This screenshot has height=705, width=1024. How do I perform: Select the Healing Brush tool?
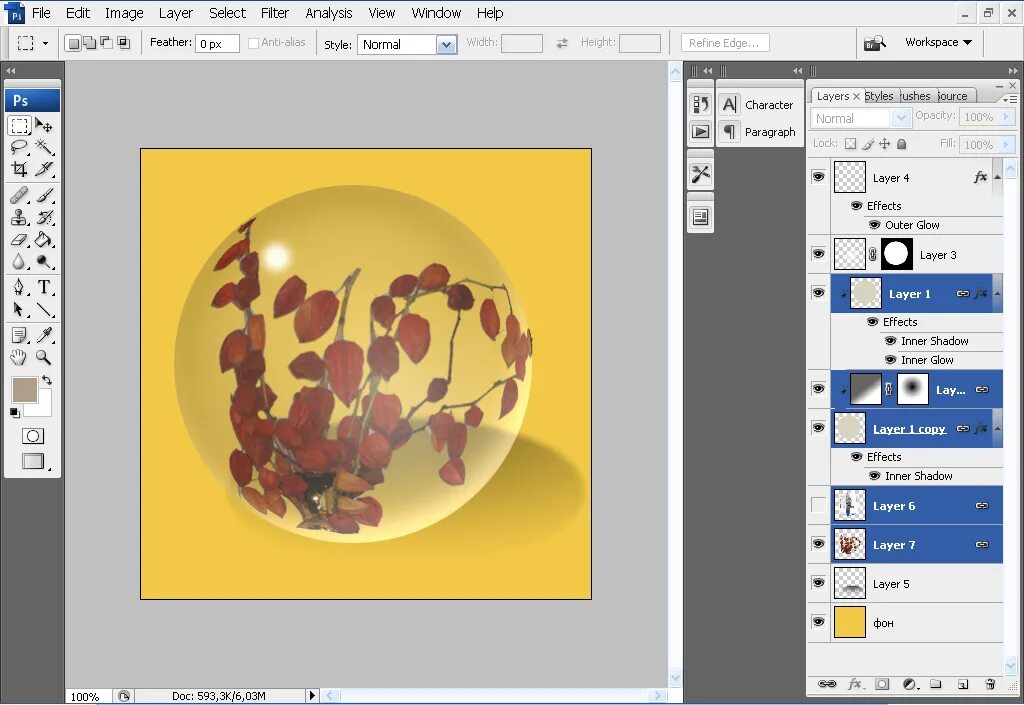tap(19, 195)
